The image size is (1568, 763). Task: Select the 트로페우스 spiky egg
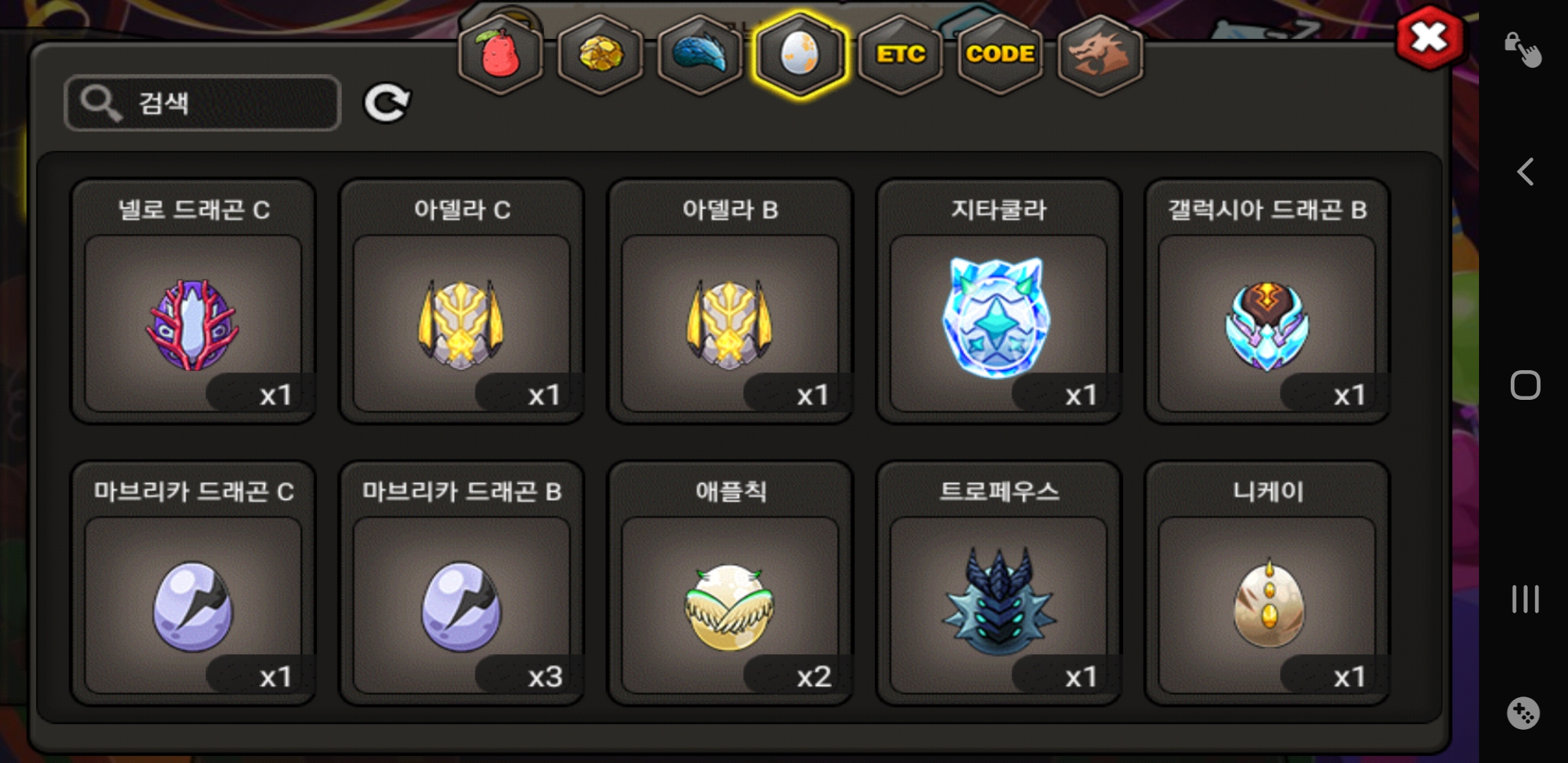(x=998, y=584)
